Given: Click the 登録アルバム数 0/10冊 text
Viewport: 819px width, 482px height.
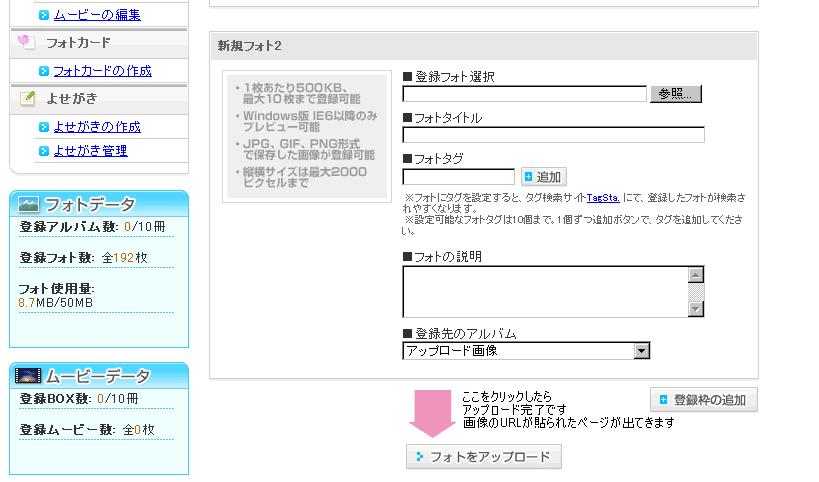Looking at the screenshot, I should click(92, 227).
